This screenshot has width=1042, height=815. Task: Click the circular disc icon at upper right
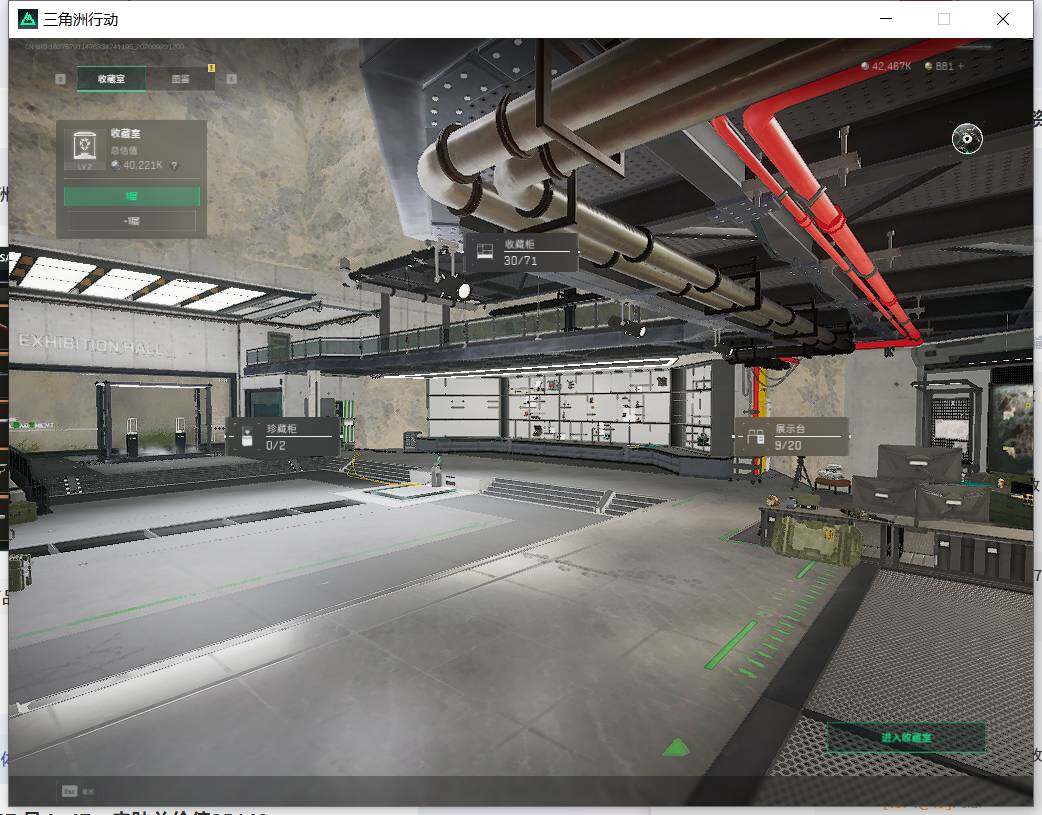pyautogui.click(x=967, y=138)
